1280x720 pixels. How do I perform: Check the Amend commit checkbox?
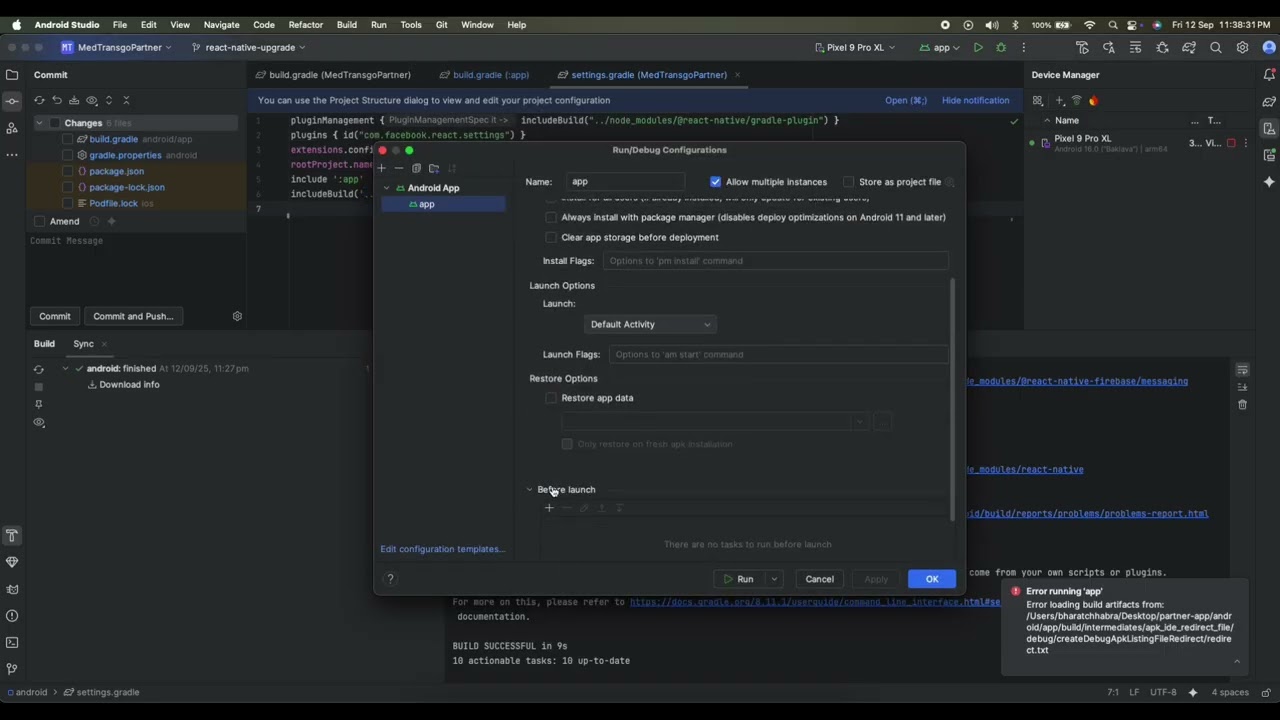[x=40, y=221]
